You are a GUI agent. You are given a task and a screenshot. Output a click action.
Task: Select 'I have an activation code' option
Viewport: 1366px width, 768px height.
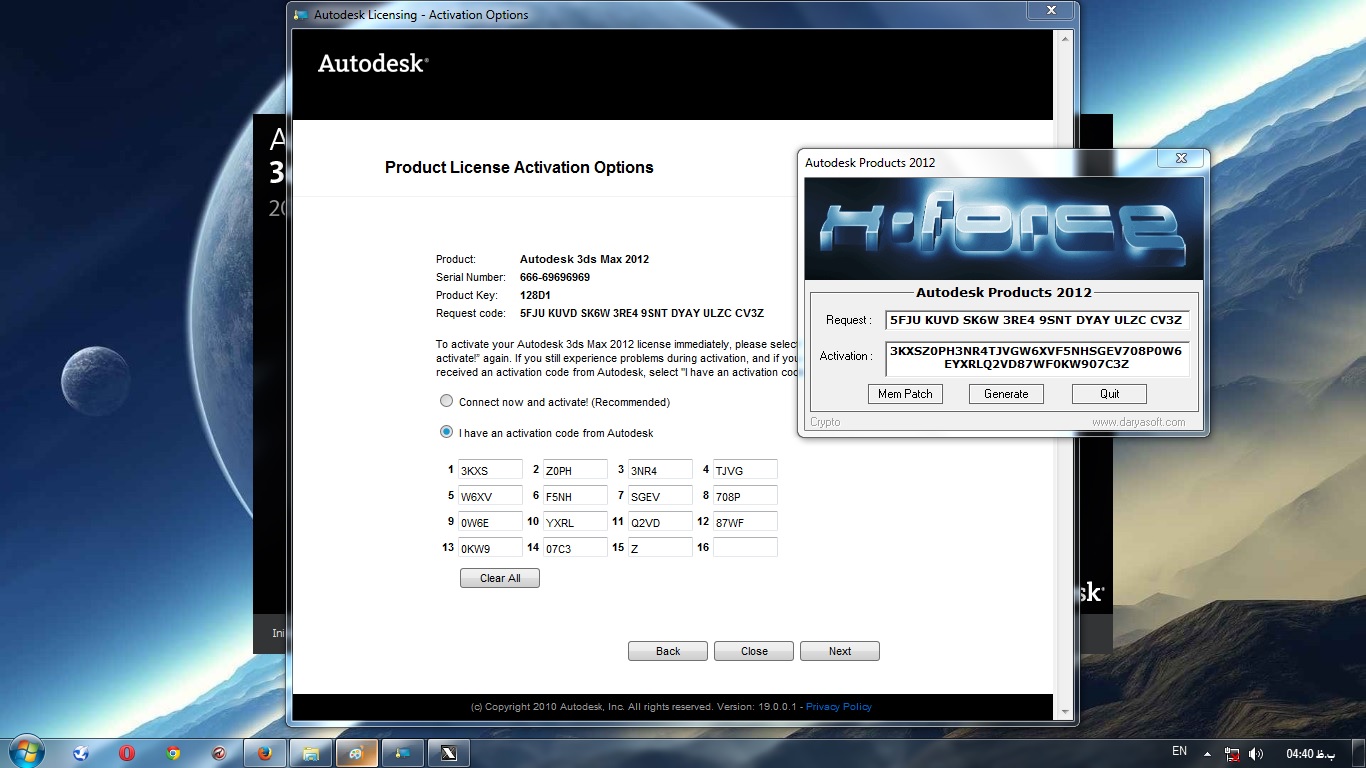pyautogui.click(x=447, y=432)
